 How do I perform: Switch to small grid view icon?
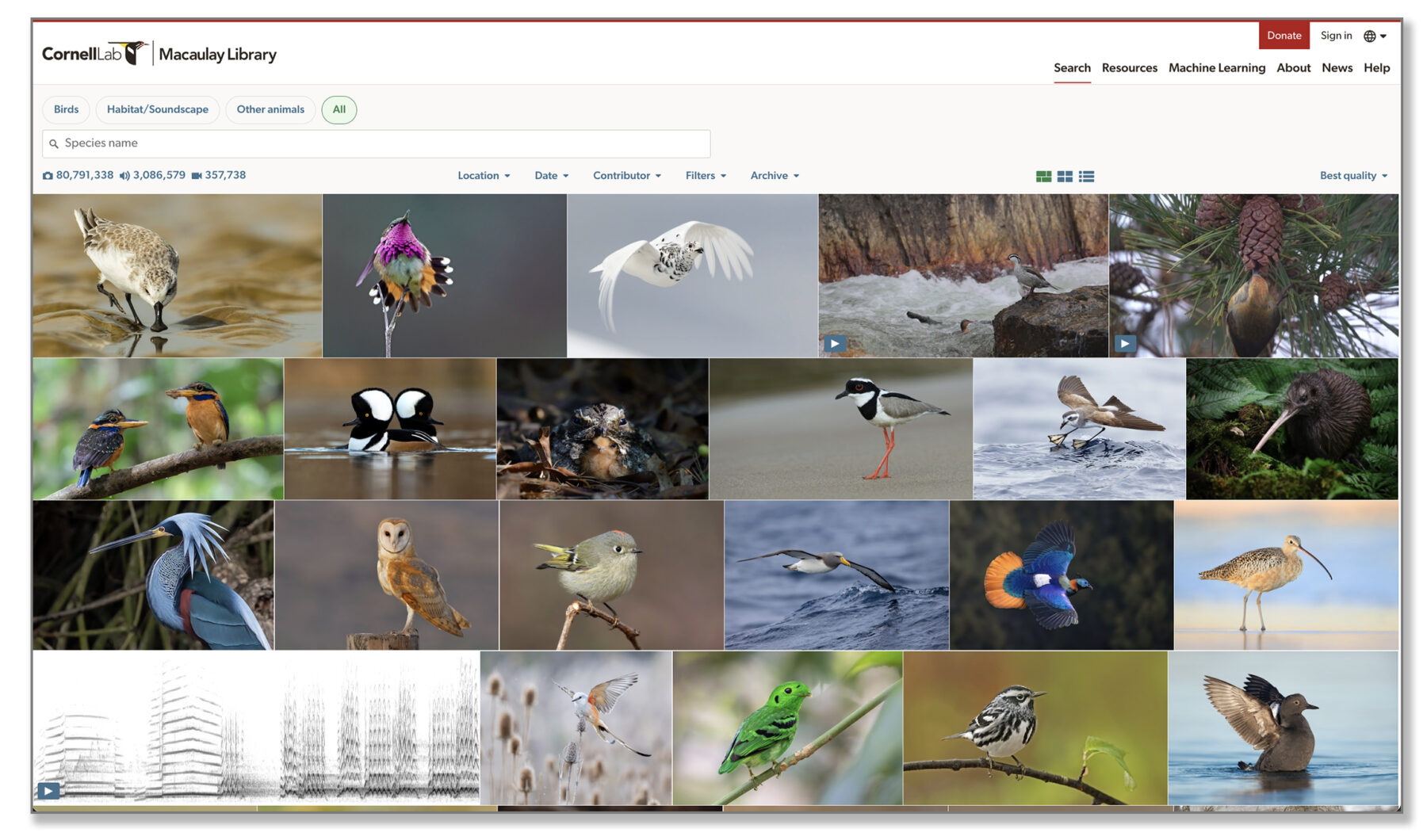pyautogui.click(x=1065, y=177)
